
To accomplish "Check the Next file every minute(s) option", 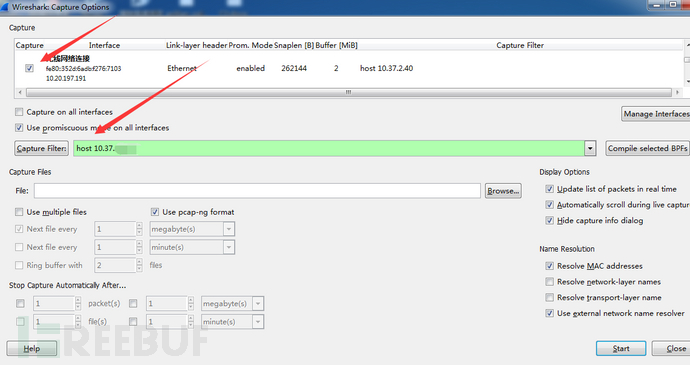I will (19, 247).
